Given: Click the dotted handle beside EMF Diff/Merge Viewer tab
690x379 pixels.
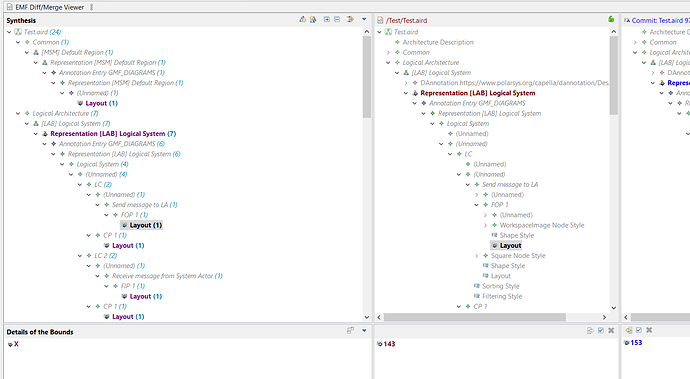Looking at the screenshot, I should tap(91, 7).
